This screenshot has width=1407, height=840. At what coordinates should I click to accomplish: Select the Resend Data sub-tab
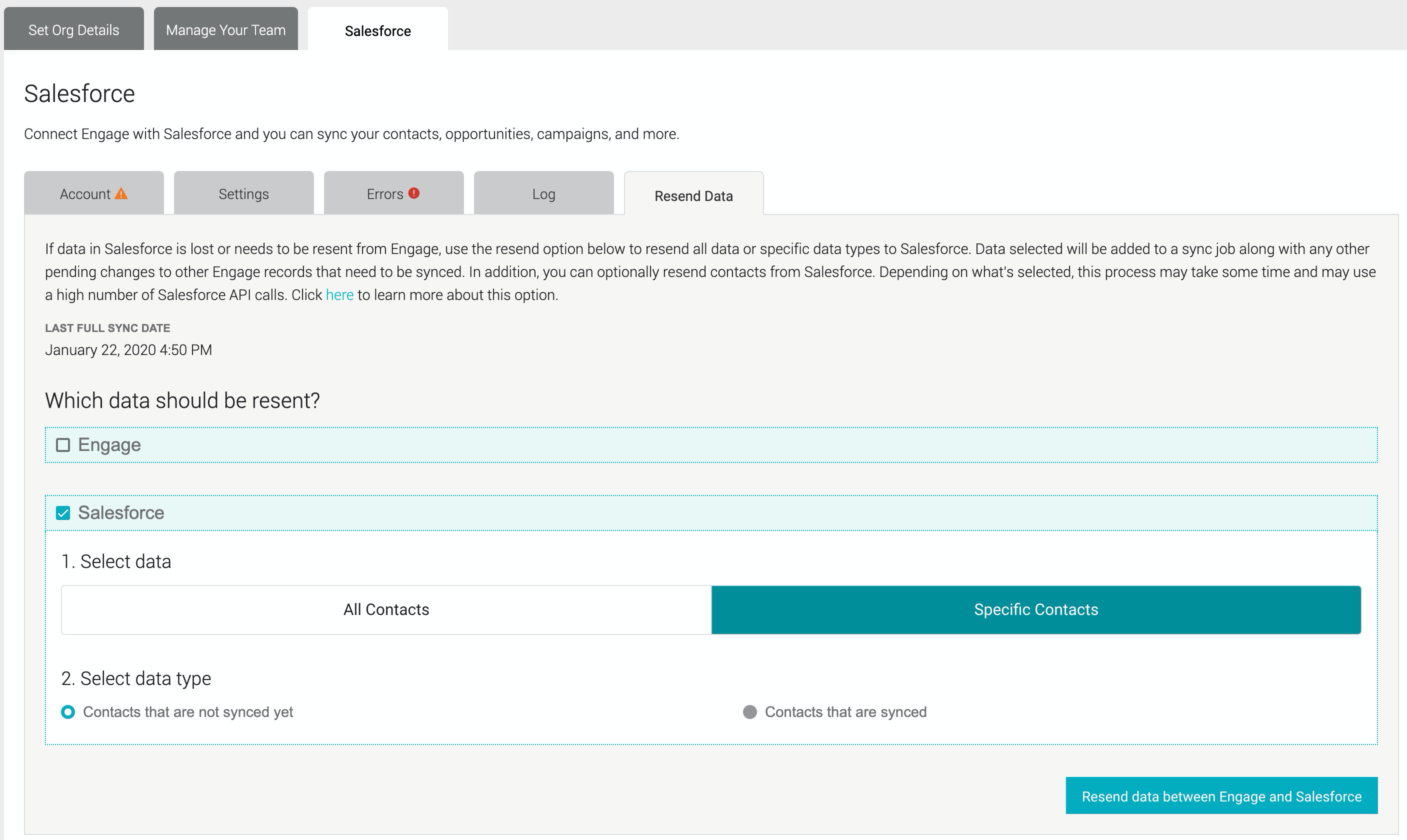point(694,194)
